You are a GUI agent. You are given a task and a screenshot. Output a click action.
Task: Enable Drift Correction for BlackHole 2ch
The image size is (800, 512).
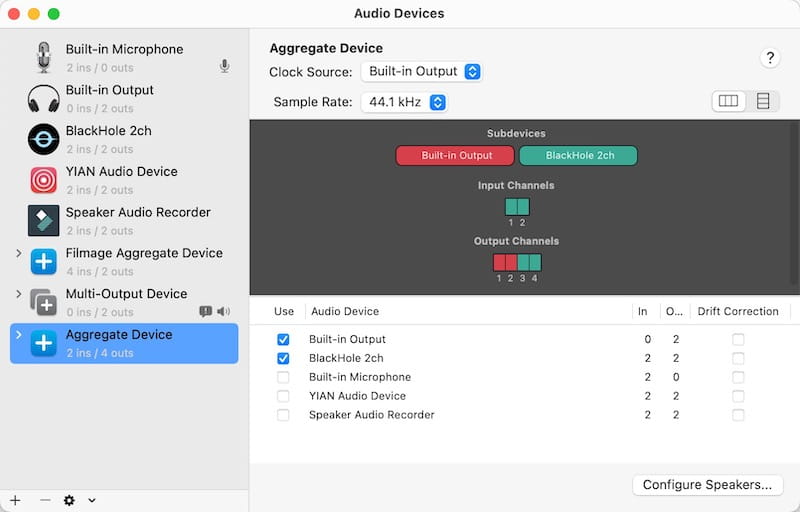click(x=738, y=359)
